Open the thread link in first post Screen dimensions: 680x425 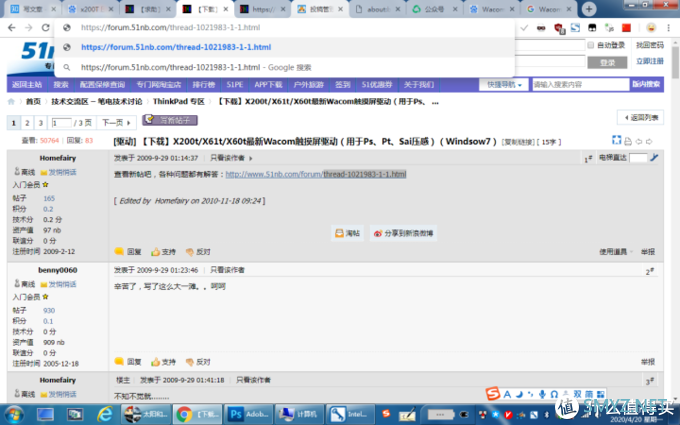316,174
